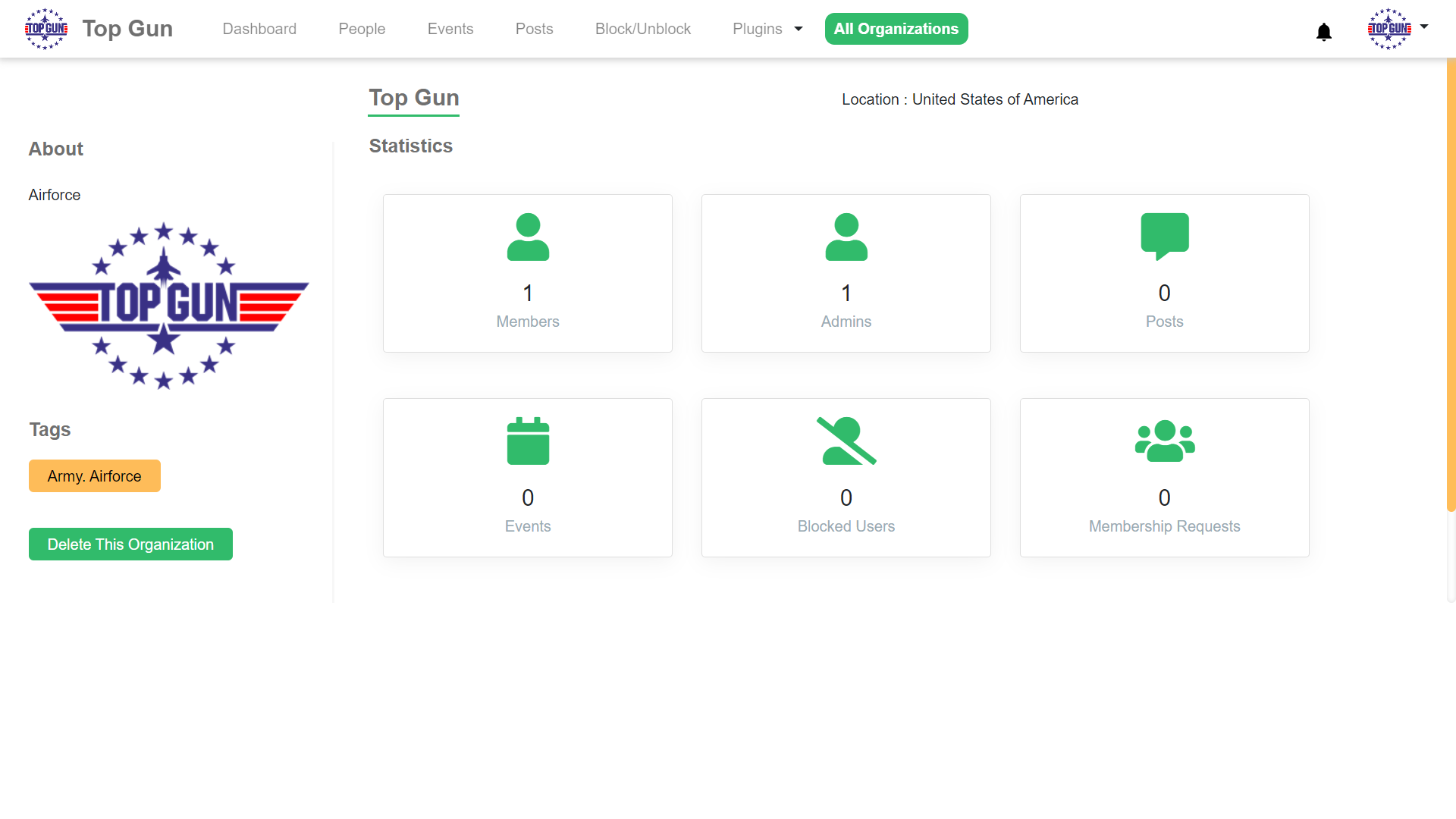1456x819 pixels.
Task: Click the Statistics section heading
Action: click(x=411, y=146)
